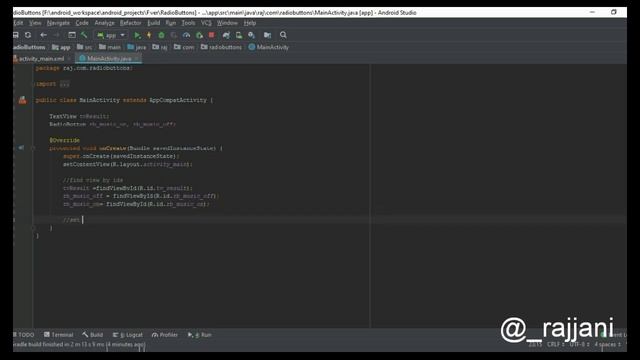
Task: Click the Save All toolbar icon
Action: [x=16, y=35]
